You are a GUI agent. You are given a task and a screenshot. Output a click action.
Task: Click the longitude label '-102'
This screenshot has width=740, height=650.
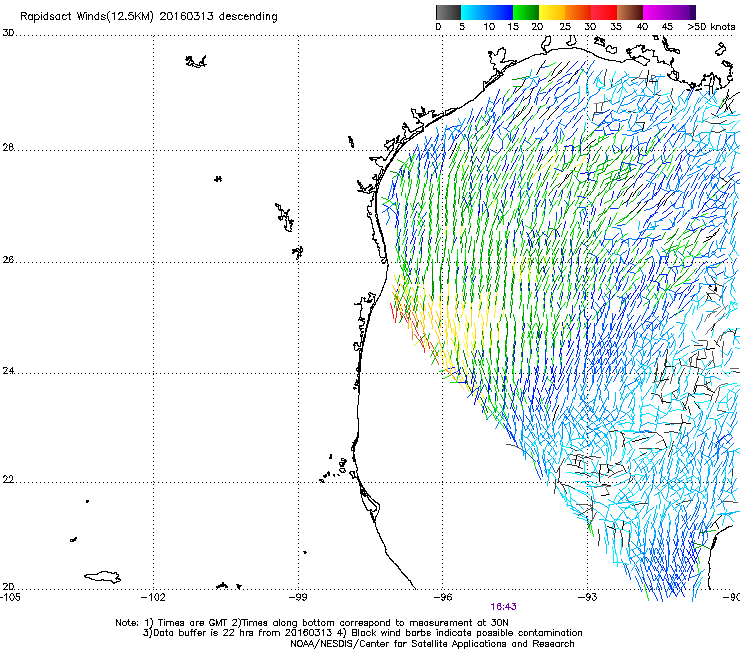pyautogui.click(x=153, y=597)
